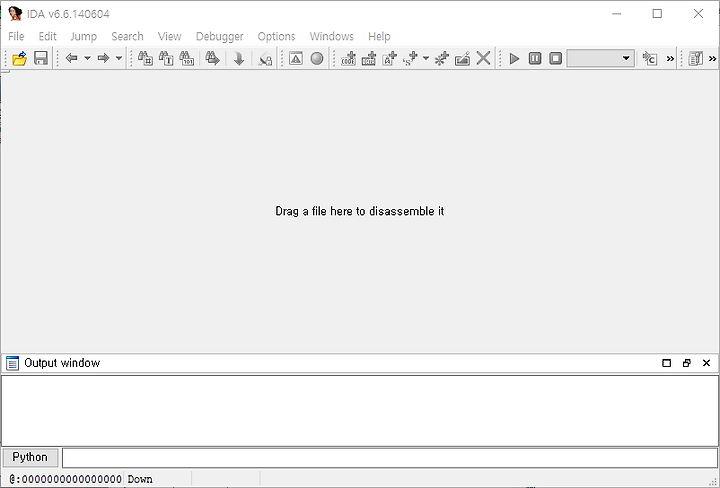Open the debugger selection combo box
The image size is (720, 488).
(601, 58)
